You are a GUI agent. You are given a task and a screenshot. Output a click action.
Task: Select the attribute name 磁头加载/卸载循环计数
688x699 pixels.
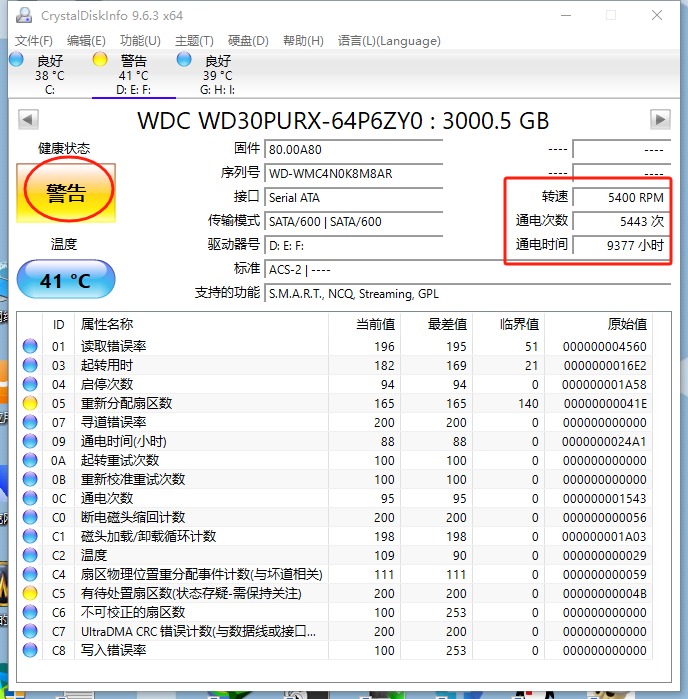(x=148, y=536)
